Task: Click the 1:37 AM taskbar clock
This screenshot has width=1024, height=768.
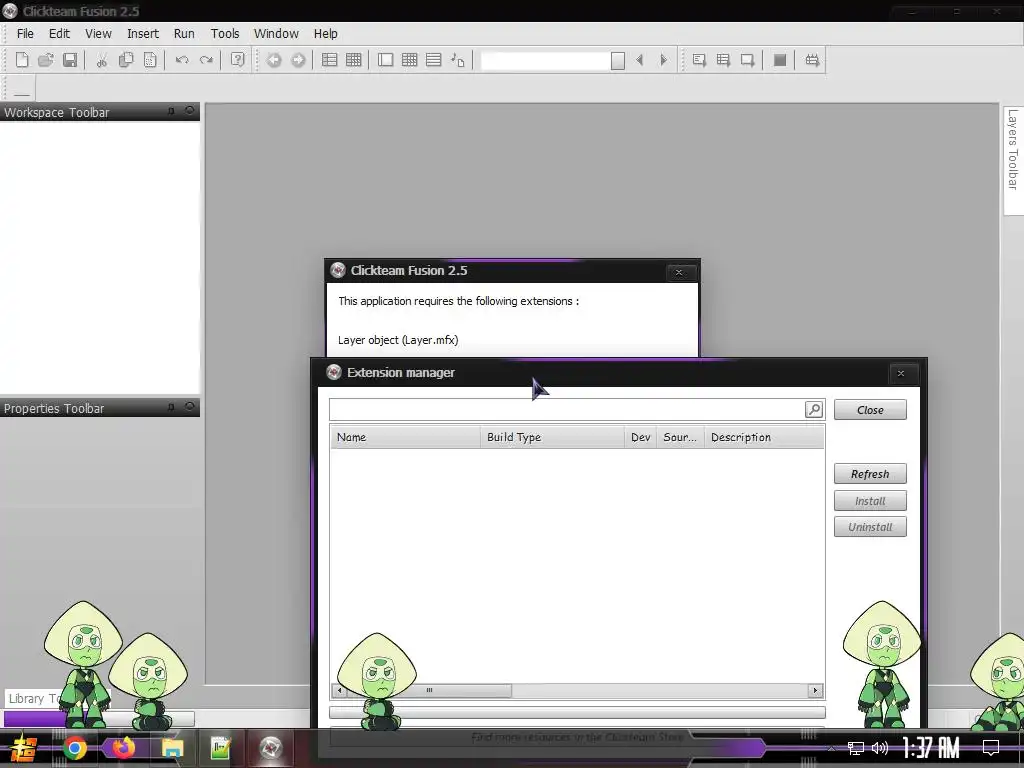Action: pos(931,748)
